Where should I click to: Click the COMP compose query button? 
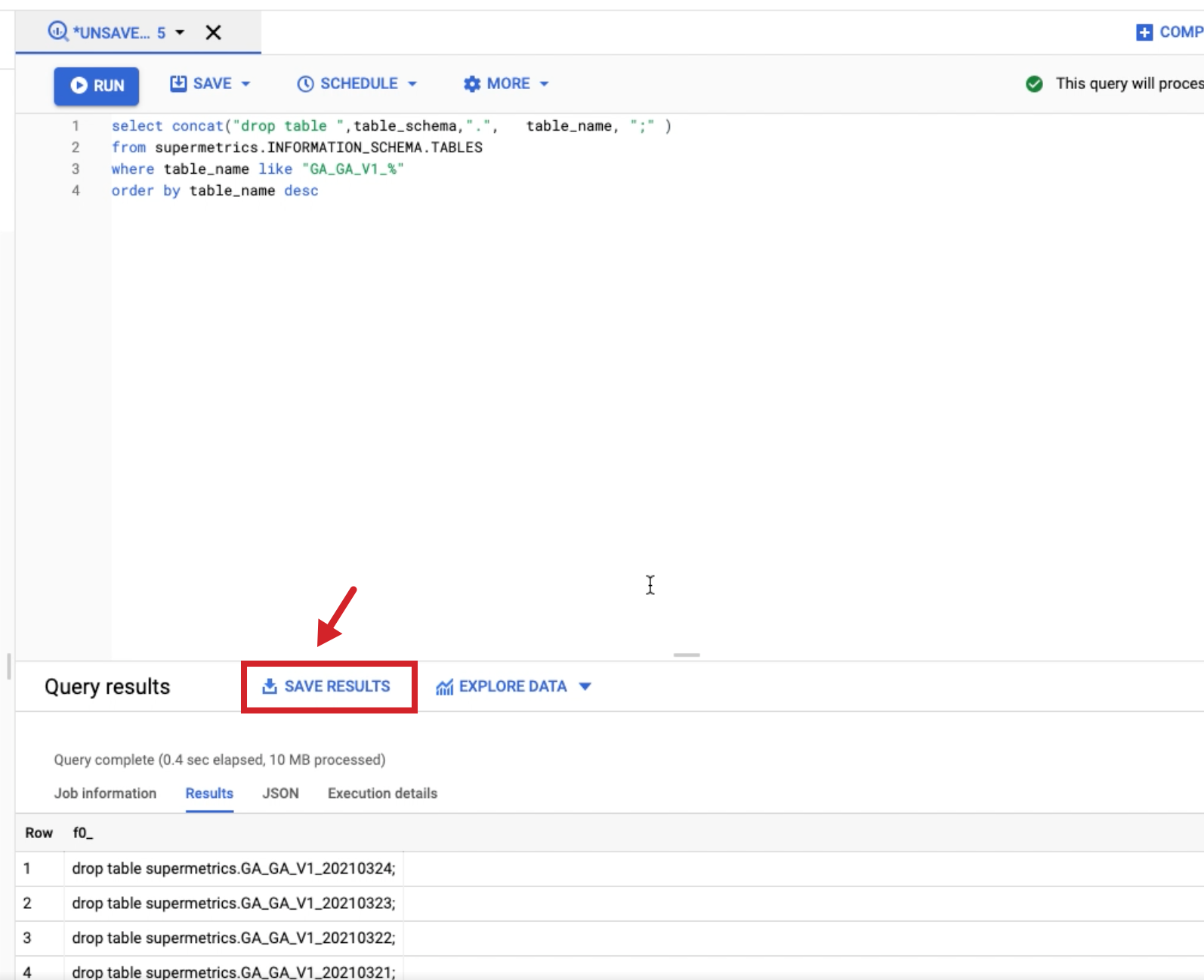tap(1170, 32)
